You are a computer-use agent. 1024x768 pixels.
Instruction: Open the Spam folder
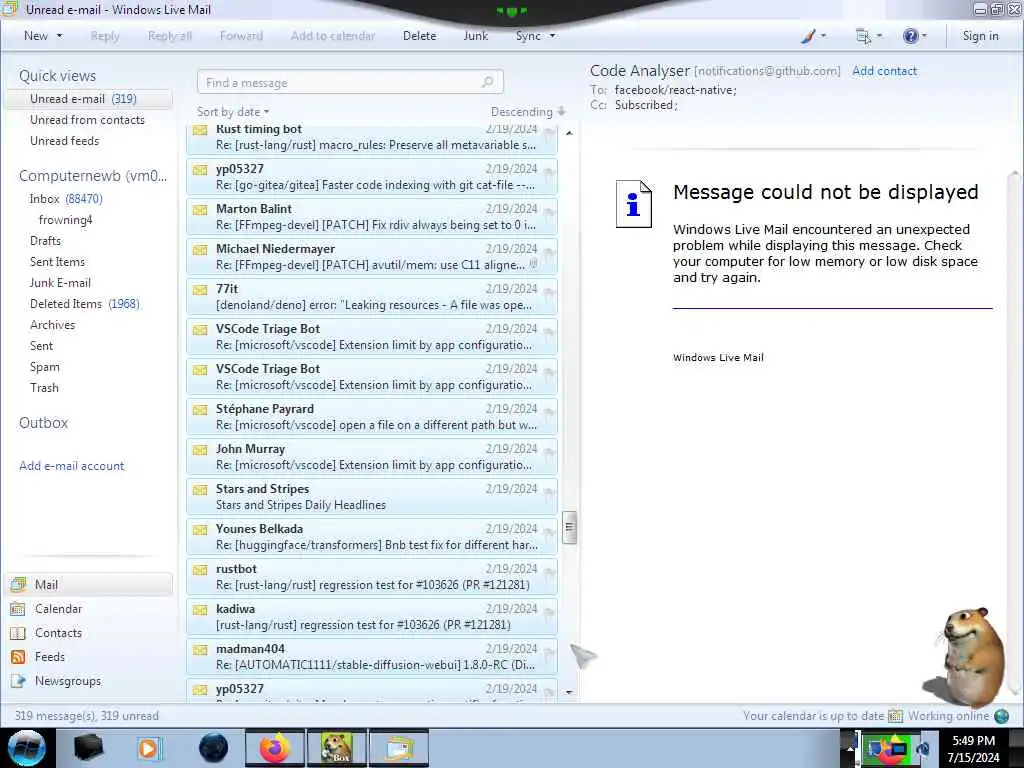[x=44, y=366]
